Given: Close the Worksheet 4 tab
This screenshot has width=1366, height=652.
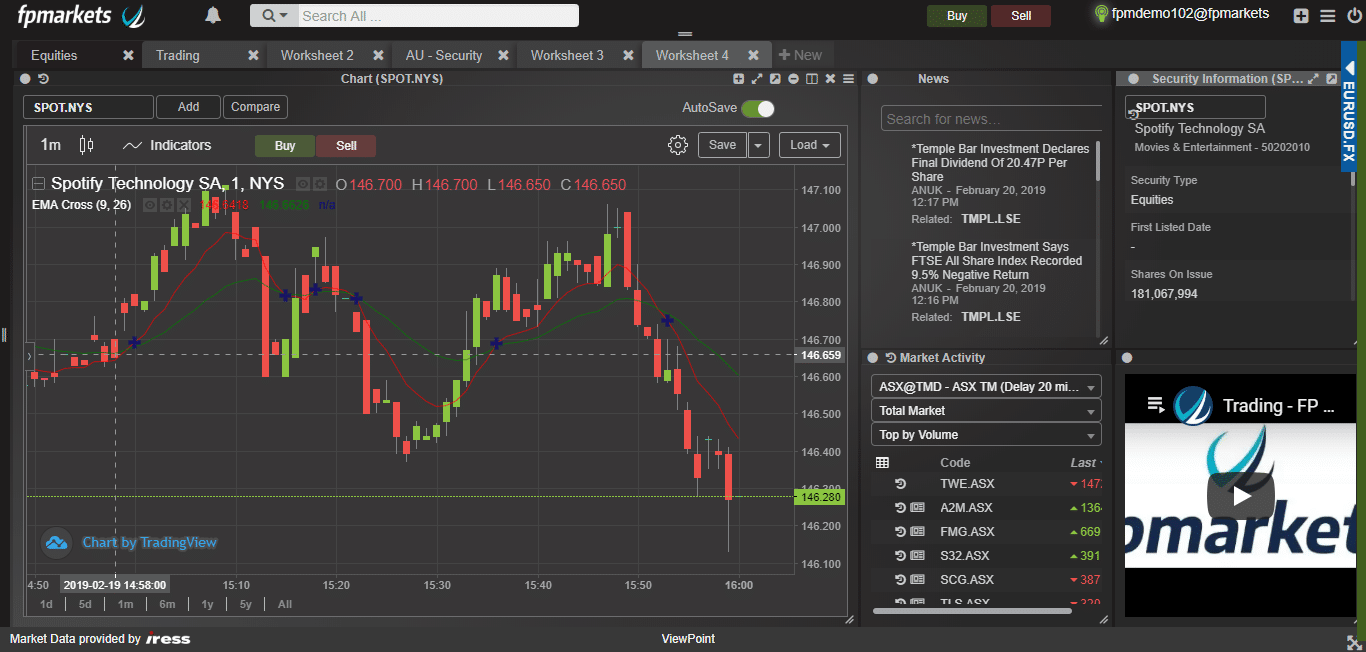Looking at the screenshot, I should point(754,55).
